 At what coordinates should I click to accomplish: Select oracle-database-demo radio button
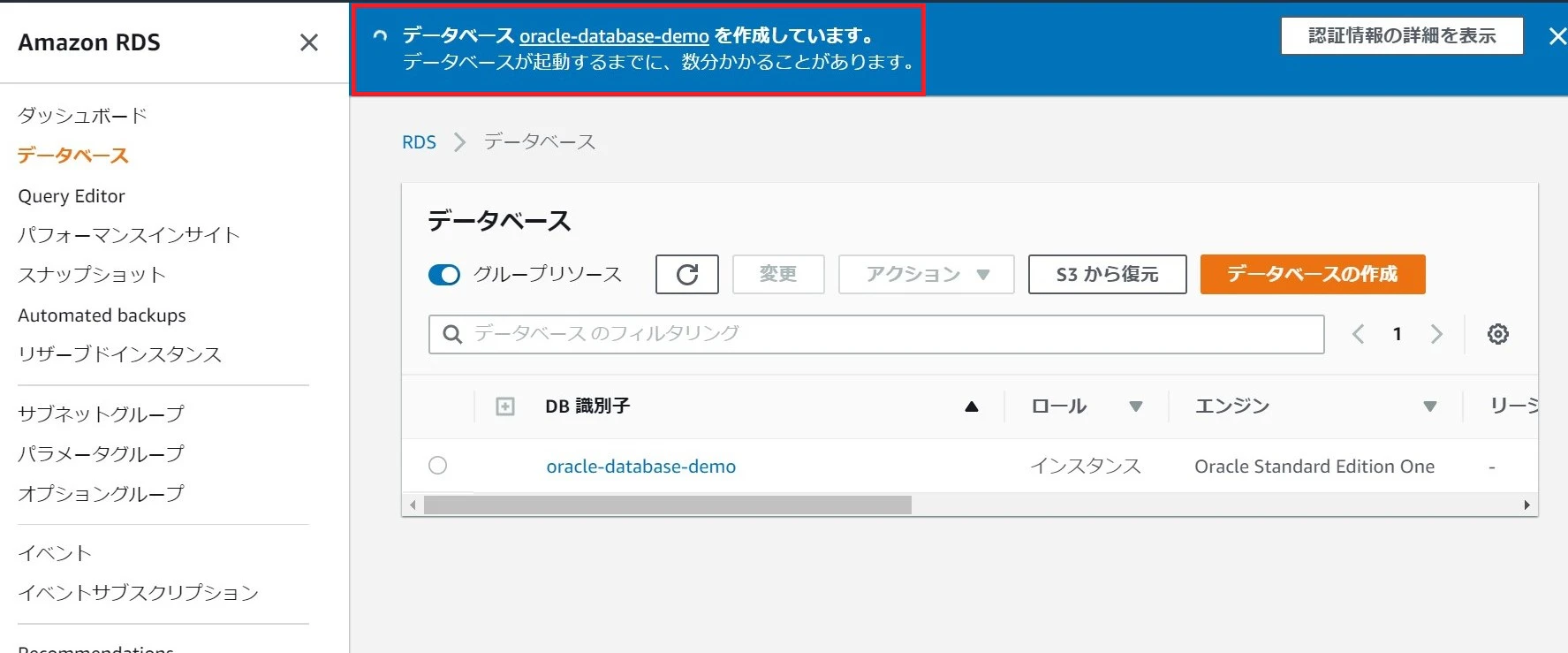(x=437, y=466)
